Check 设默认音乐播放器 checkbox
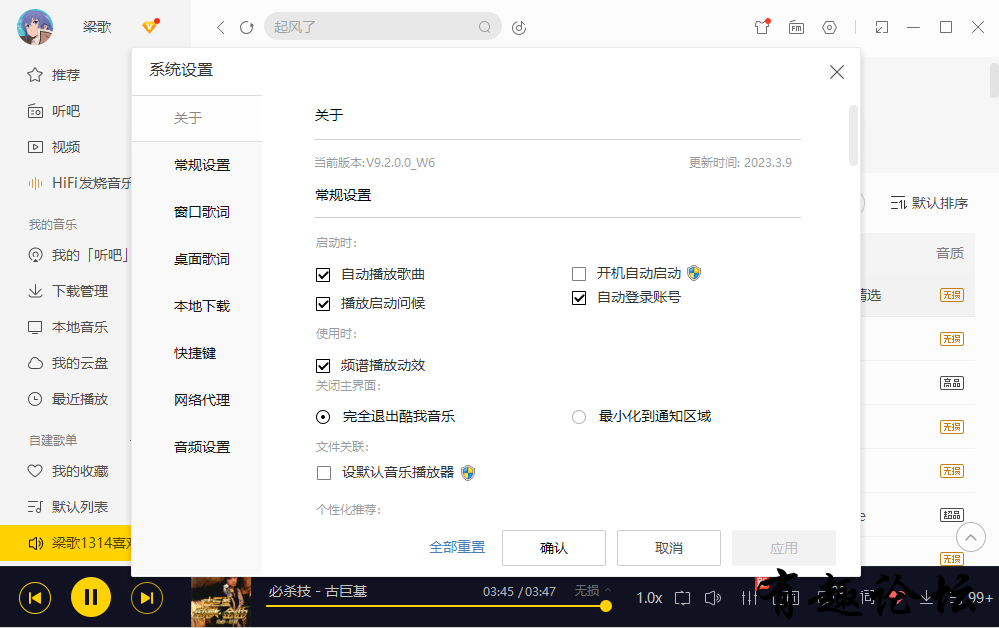The width and height of the screenshot is (999, 628). [324, 473]
